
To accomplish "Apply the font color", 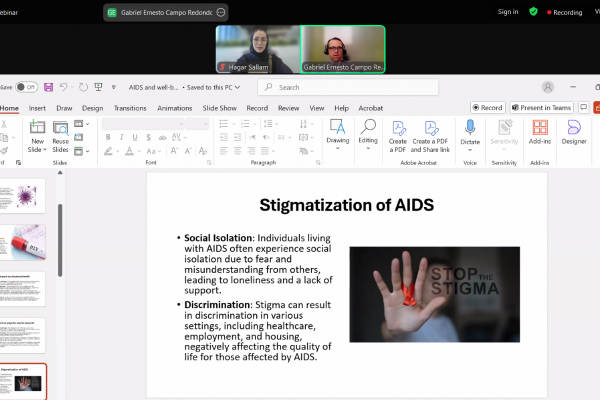I will click(129, 151).
